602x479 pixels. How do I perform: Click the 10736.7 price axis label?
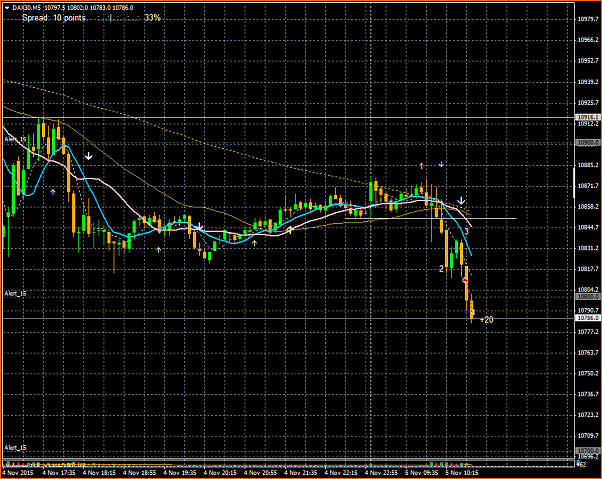point(588,394)
